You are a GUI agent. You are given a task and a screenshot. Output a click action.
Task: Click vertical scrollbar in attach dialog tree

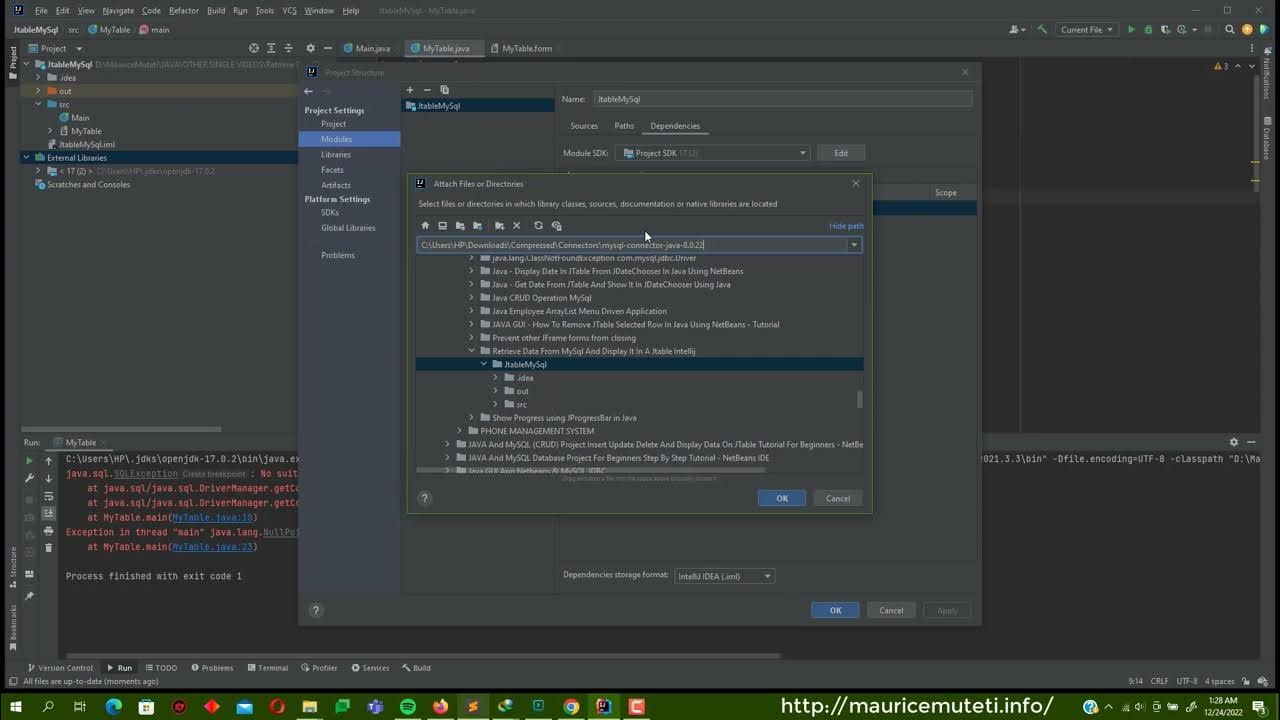(859, 400)
